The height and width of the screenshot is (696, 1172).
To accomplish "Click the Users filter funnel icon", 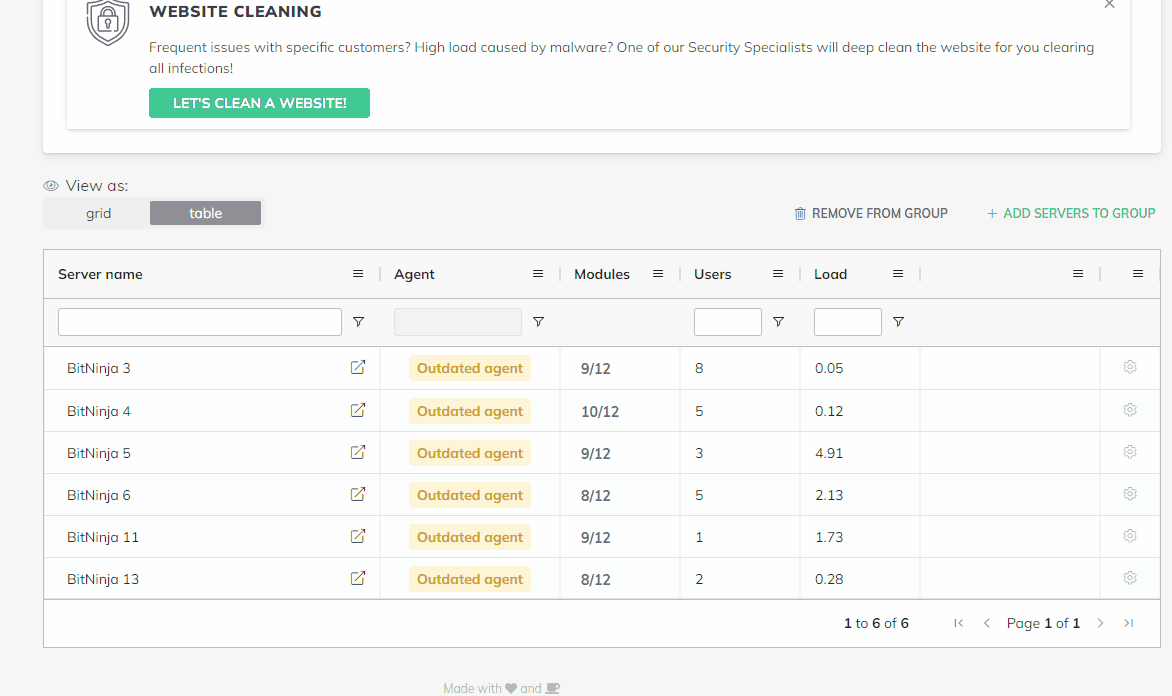I will (778, 321).
